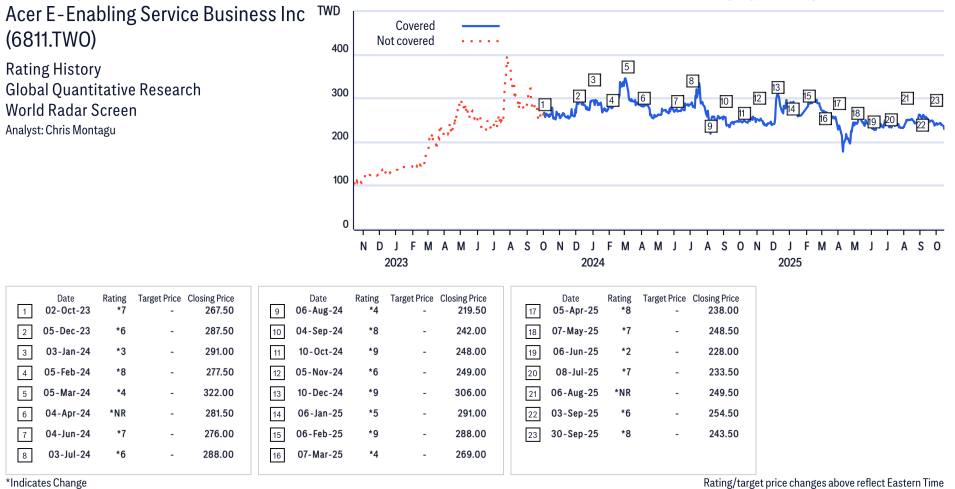The image size is (955, 489).
Task: Click number box 17 in rating table
Action: pyautogui.click(x=530, y=311)
